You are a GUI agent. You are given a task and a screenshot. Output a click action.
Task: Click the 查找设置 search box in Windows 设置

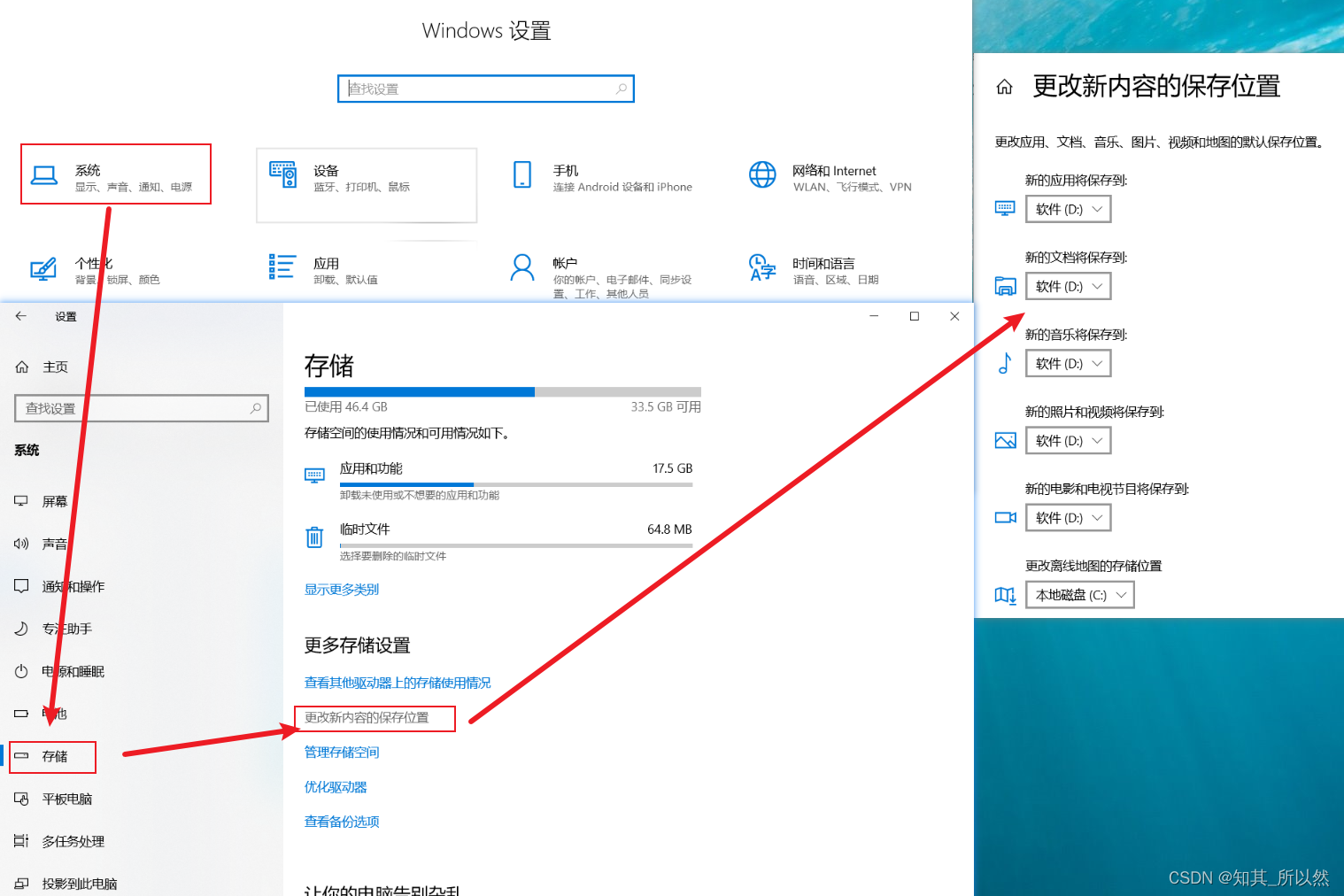point(486,89)
